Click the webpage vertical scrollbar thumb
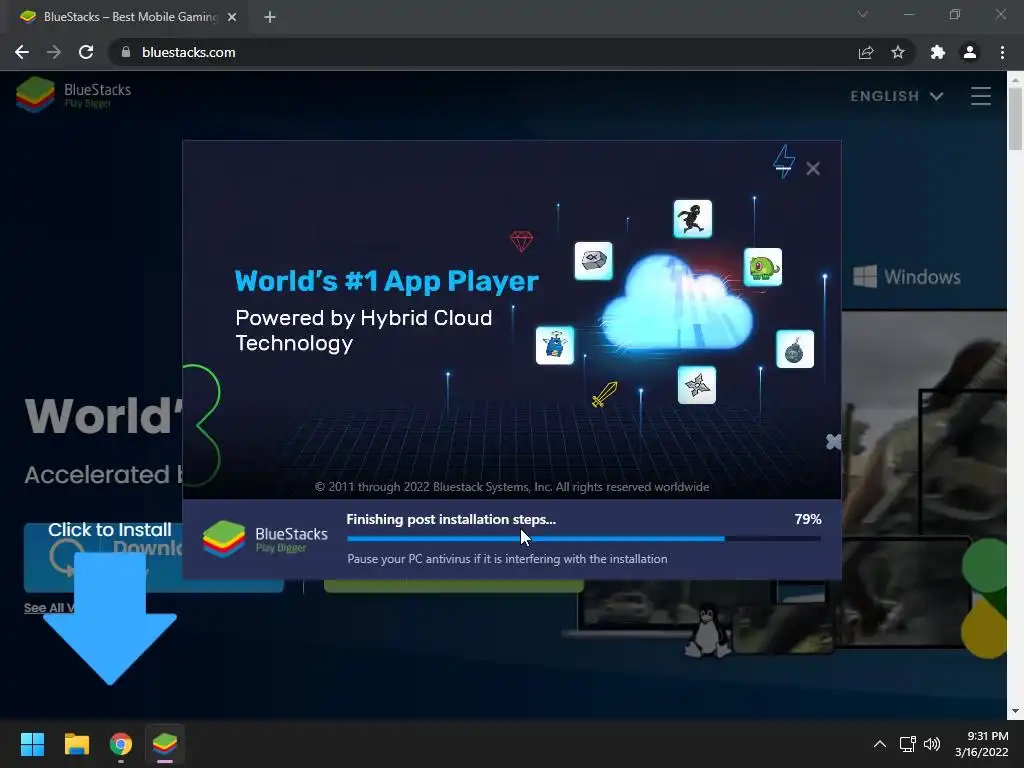 tap(1015, 118)
